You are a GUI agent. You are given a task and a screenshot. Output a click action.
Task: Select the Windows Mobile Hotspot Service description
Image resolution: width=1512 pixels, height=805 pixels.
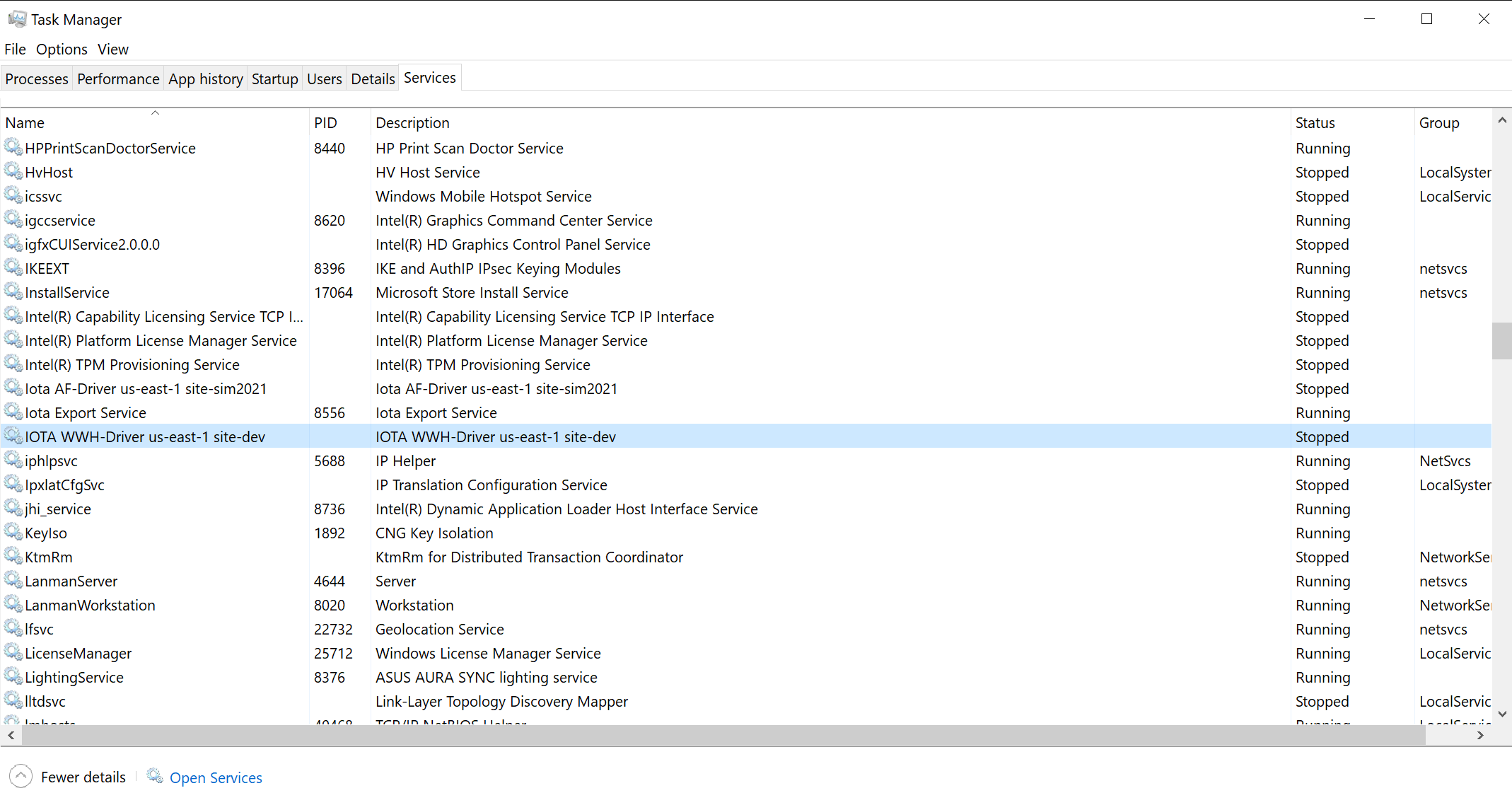(484, 196)
